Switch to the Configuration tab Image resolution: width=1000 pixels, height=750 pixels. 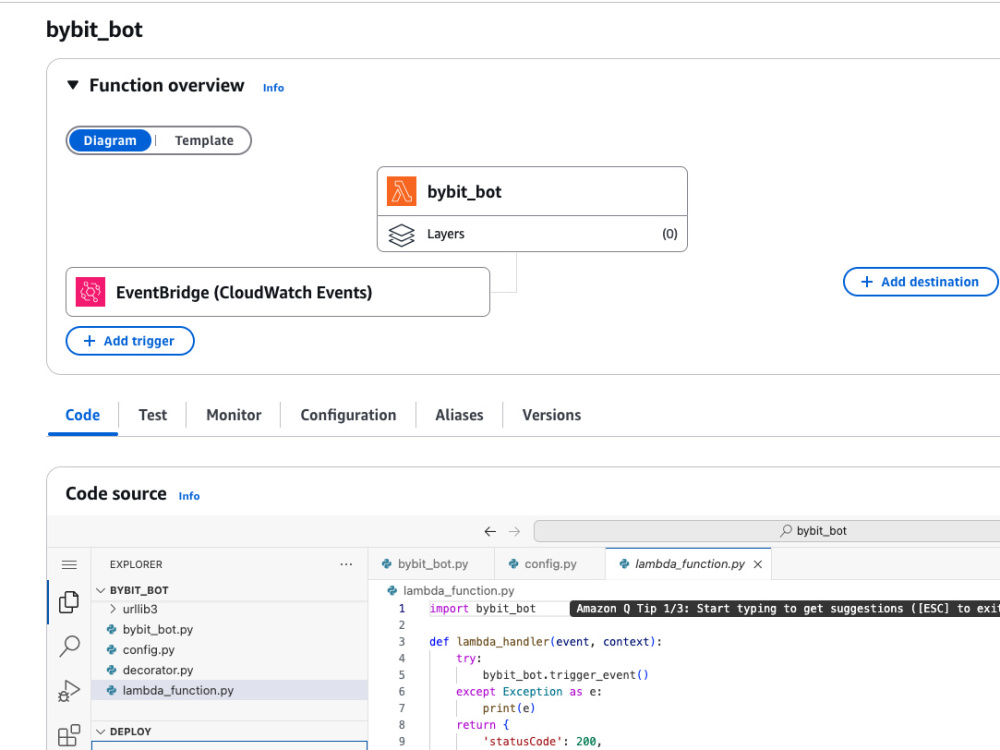[x=348, y=415]
